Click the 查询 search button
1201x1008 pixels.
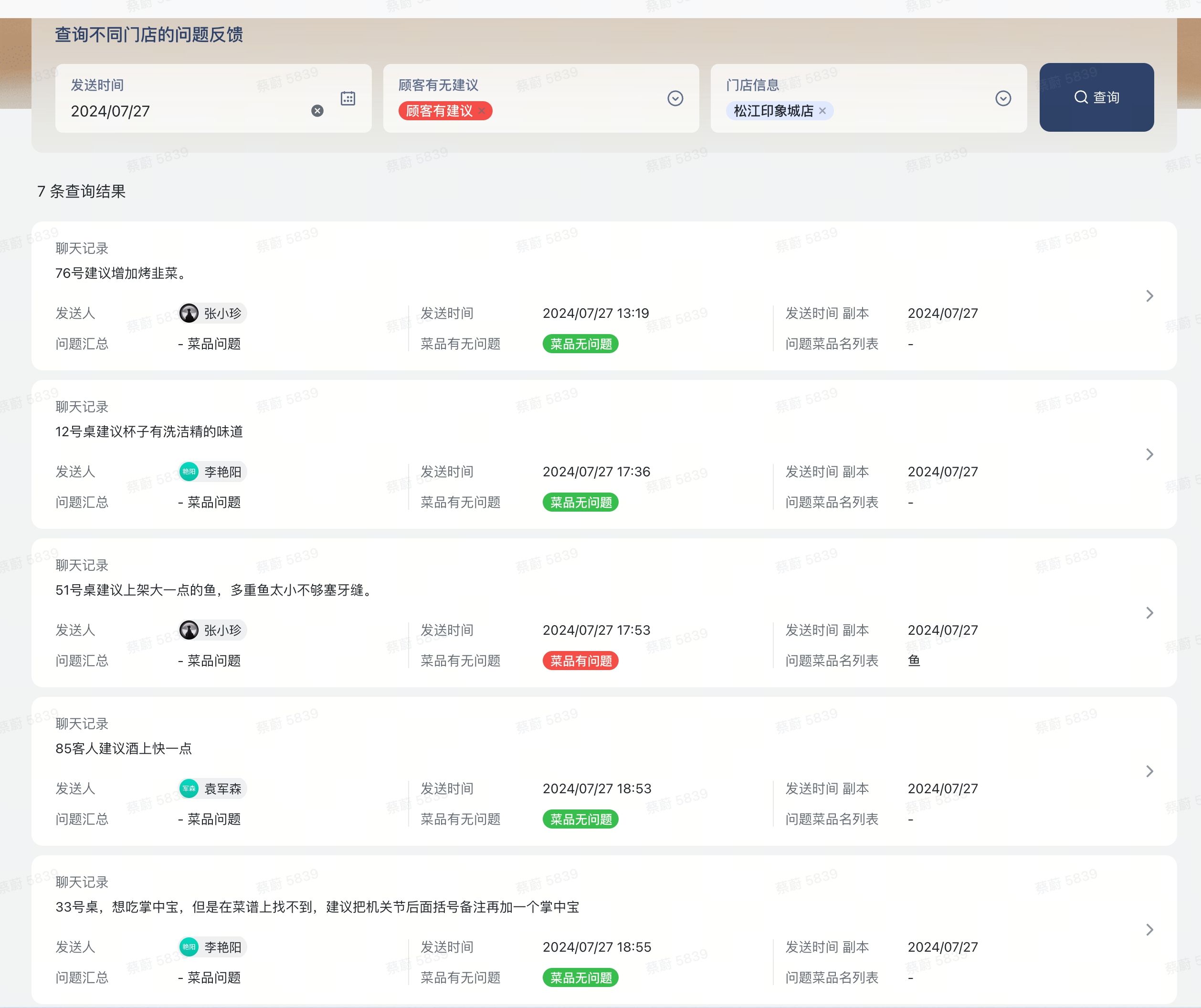click(1096, 97)
